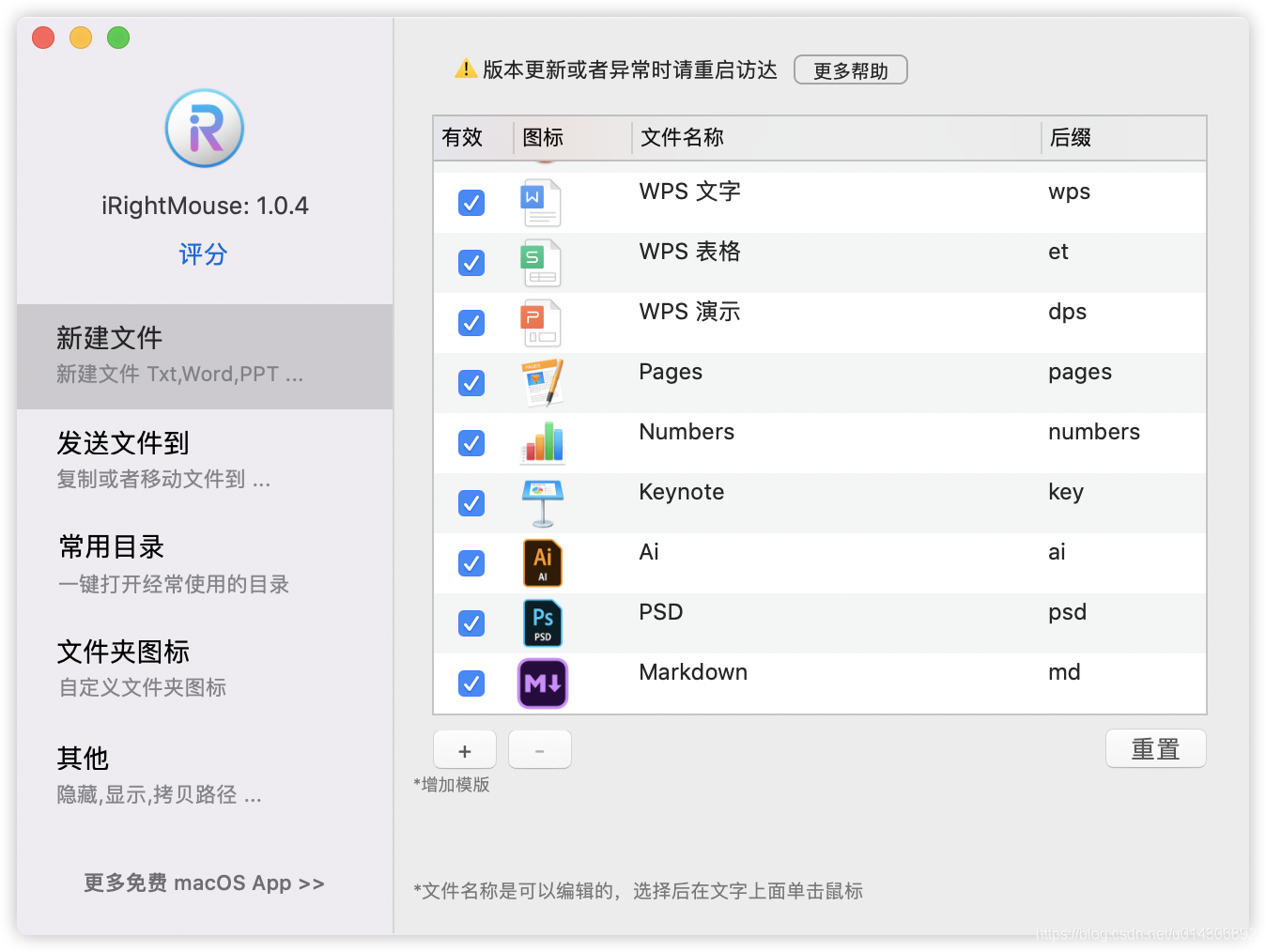Minimize the window with the yellow button
Image resolution: width=1266 pixels, height=952 pixels.
pyautogui.click(x=81, y=38)
